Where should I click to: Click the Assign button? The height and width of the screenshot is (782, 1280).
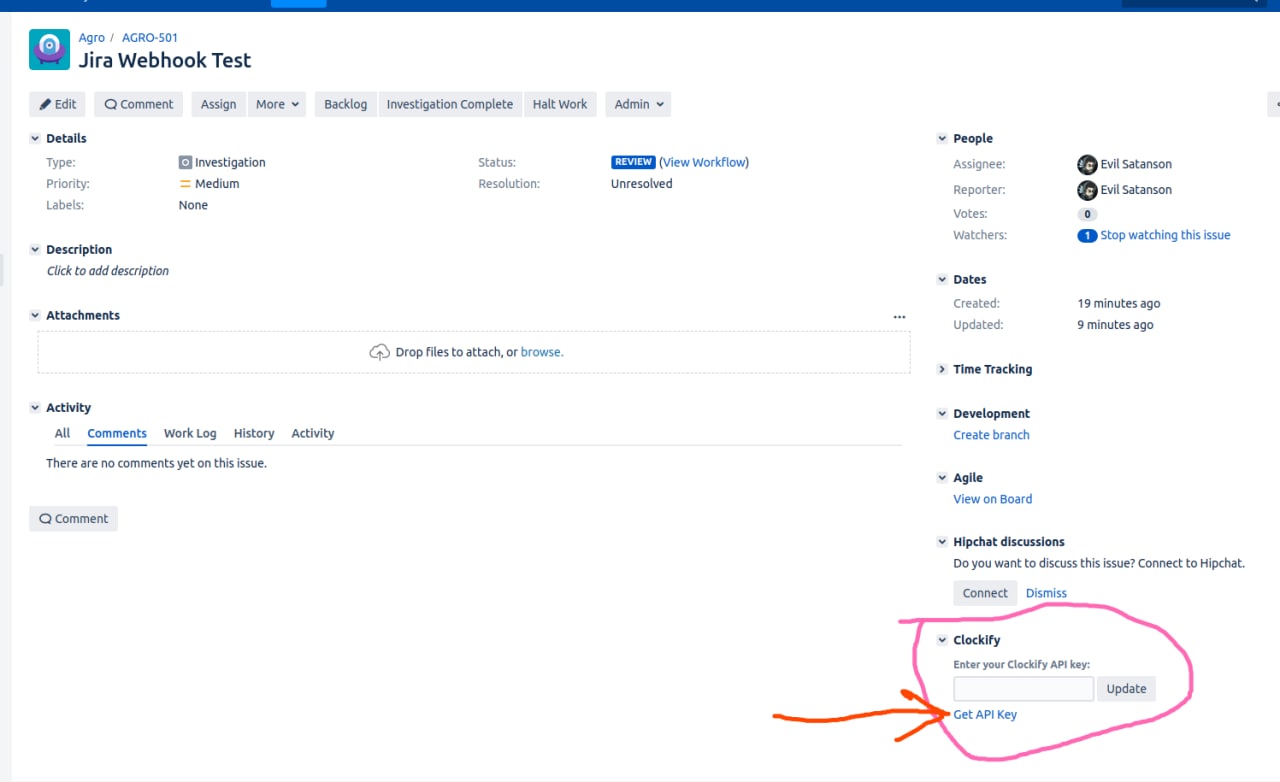[x=218, y=104]
